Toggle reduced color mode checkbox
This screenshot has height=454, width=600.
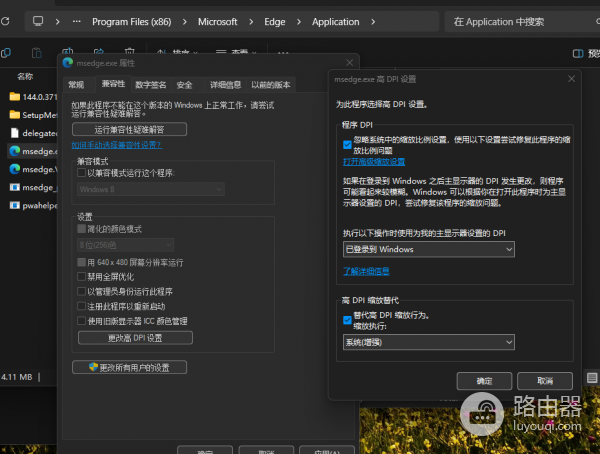(x=81, y=229)
